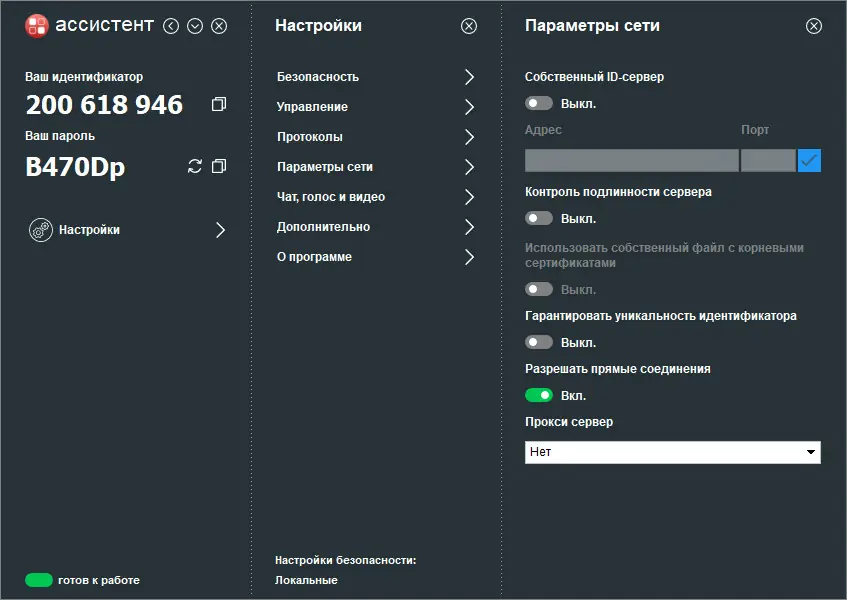The image size is (847, 600).
Task: Enable Контроль подлинности сервера
Action: click(x=539, y=218)
